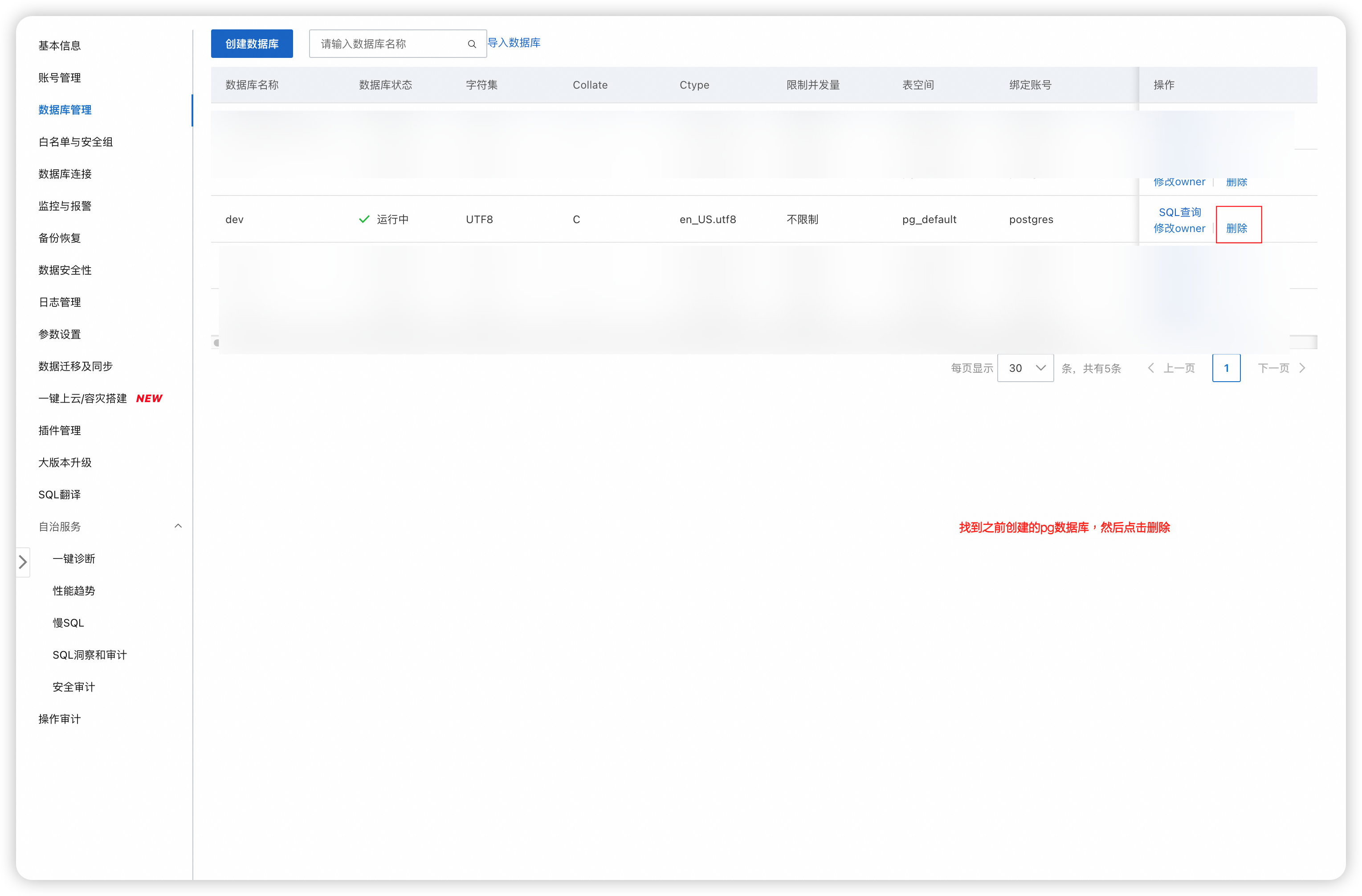1362x896 pixels.
Task: Open the 每页显示 page size dropdown
Action: [1025, 368]
